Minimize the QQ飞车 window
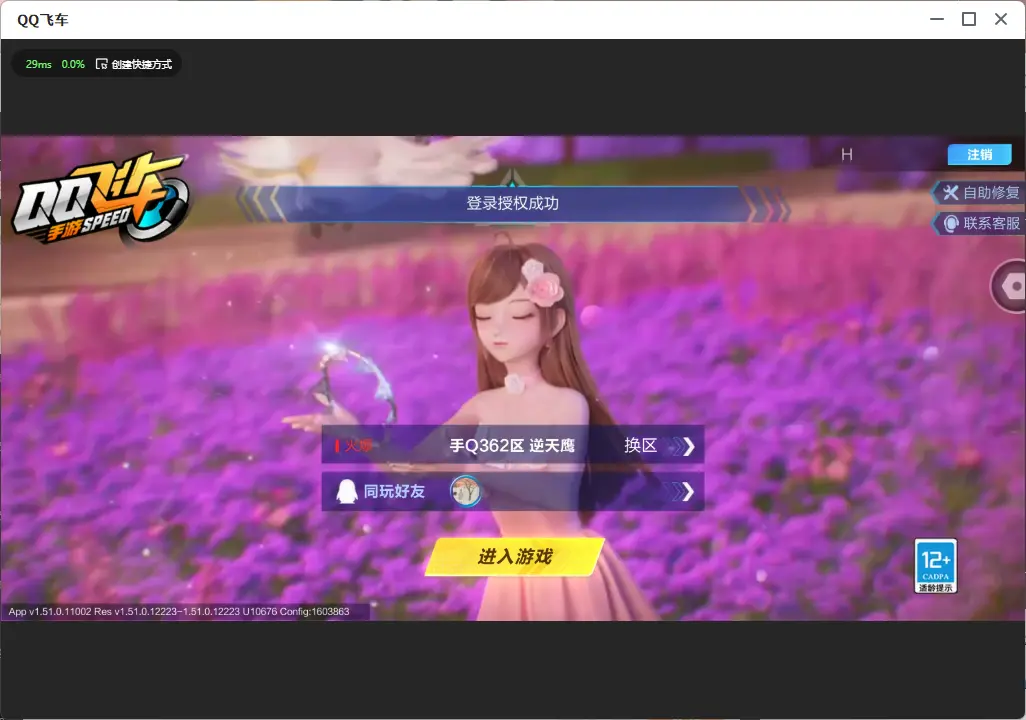 [x=937, y=19]
